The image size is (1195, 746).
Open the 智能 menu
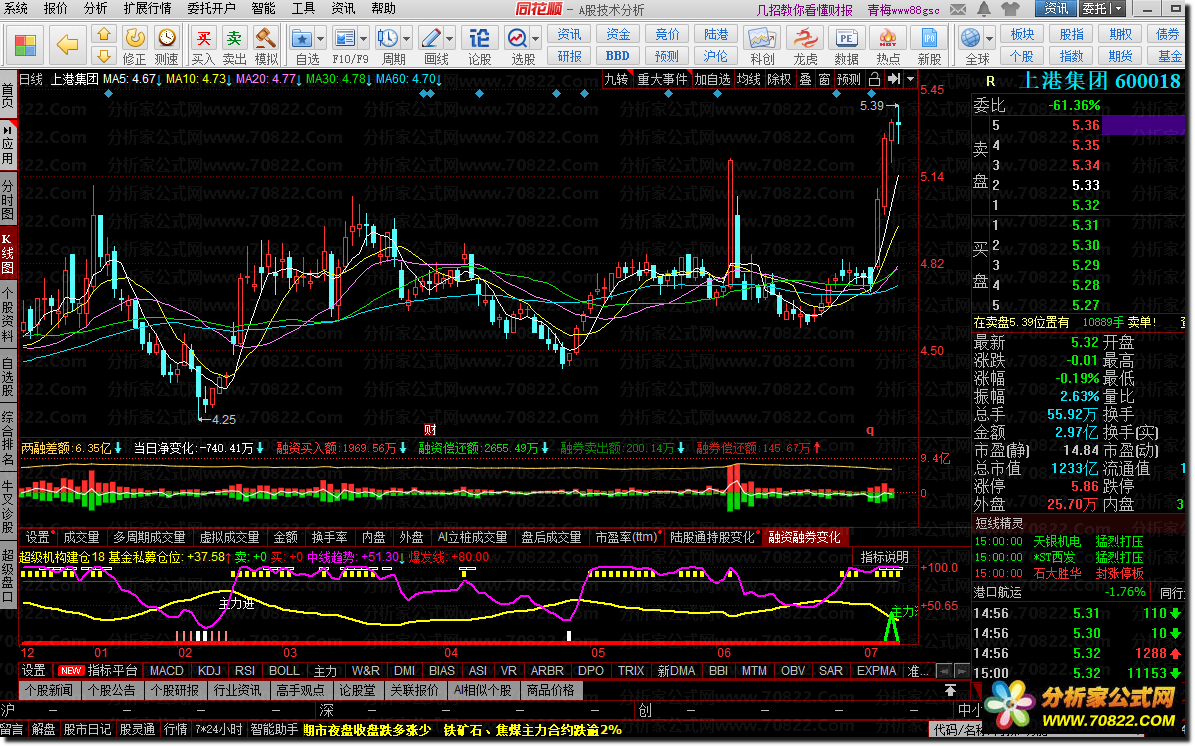[263, 8]
